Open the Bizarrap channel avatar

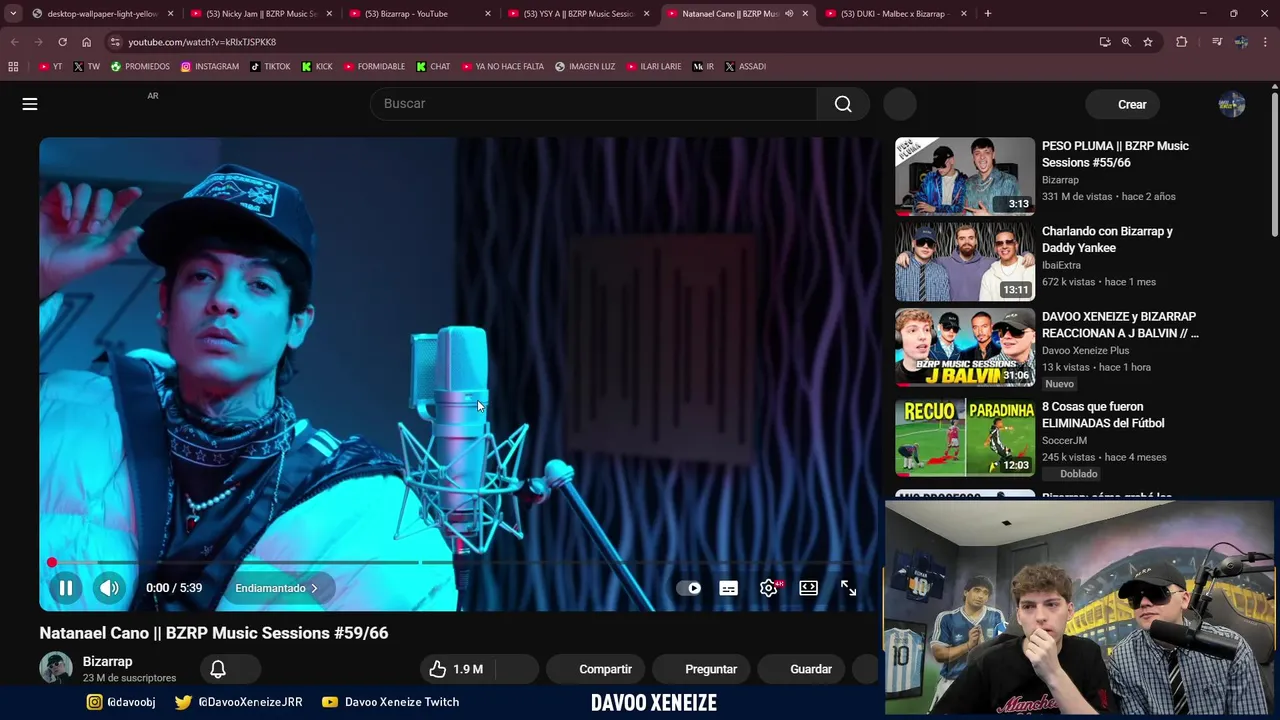point(56,669)
